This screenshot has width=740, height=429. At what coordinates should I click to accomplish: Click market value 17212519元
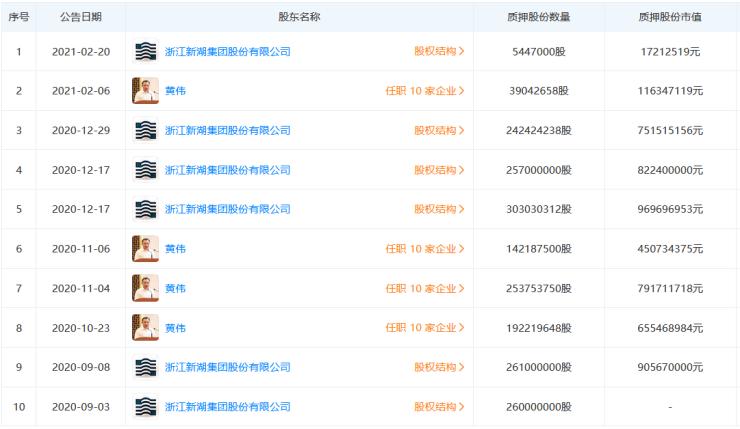(670, 51)
